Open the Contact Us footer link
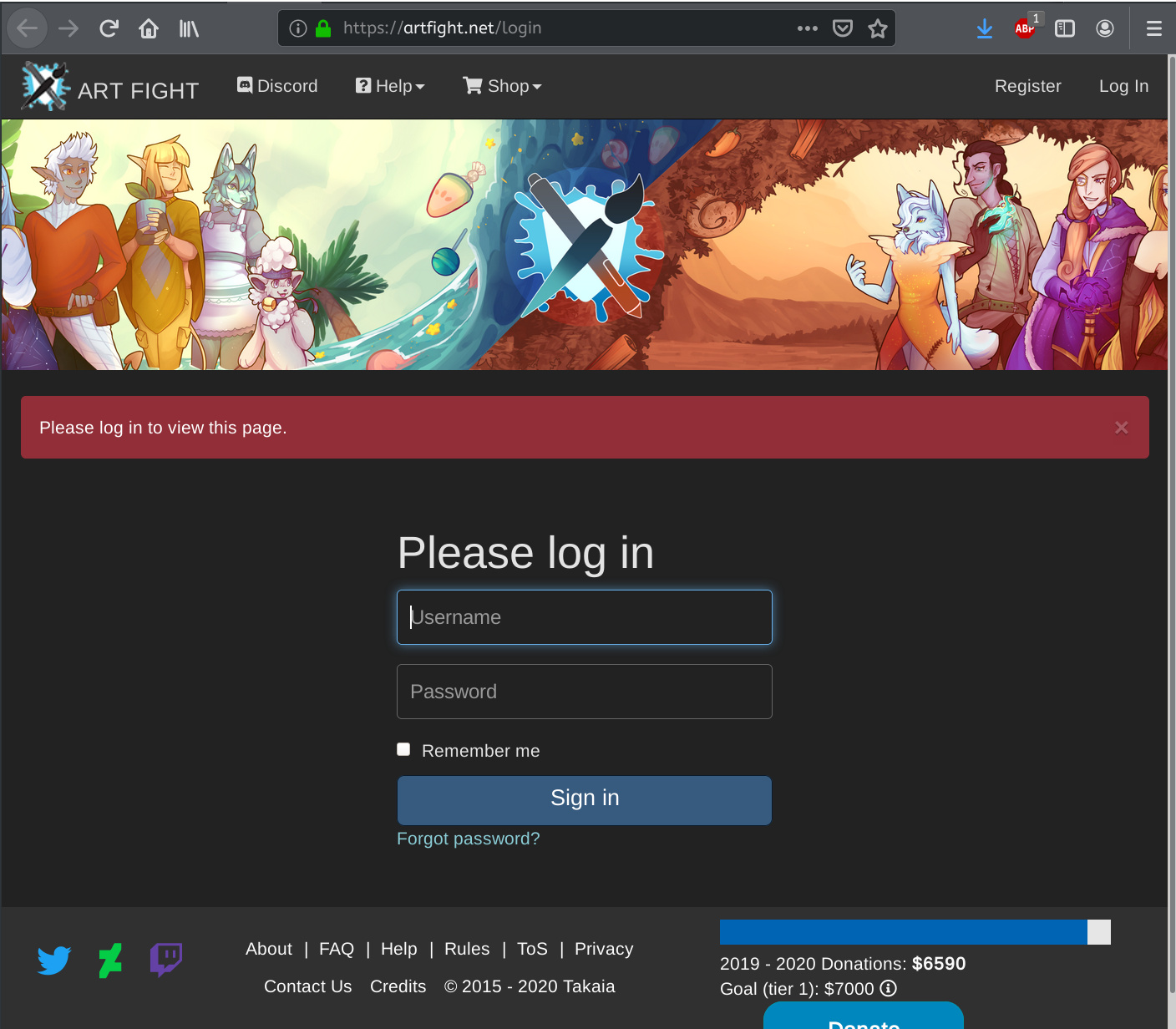 point(308,986)
